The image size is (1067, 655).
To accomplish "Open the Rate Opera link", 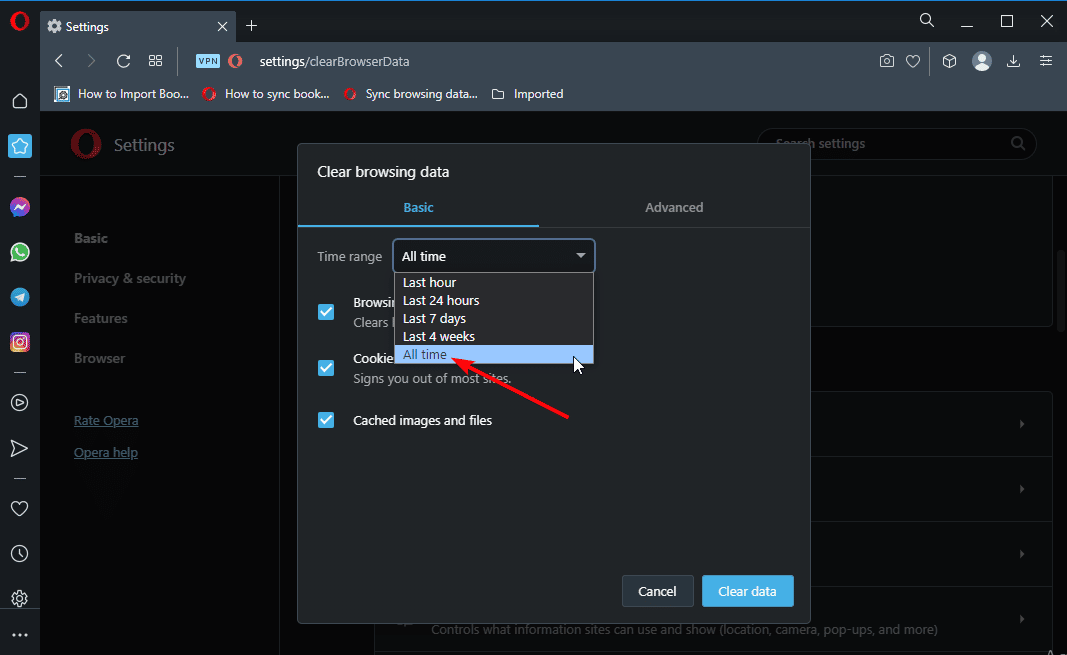I will [x=106, y=420].
